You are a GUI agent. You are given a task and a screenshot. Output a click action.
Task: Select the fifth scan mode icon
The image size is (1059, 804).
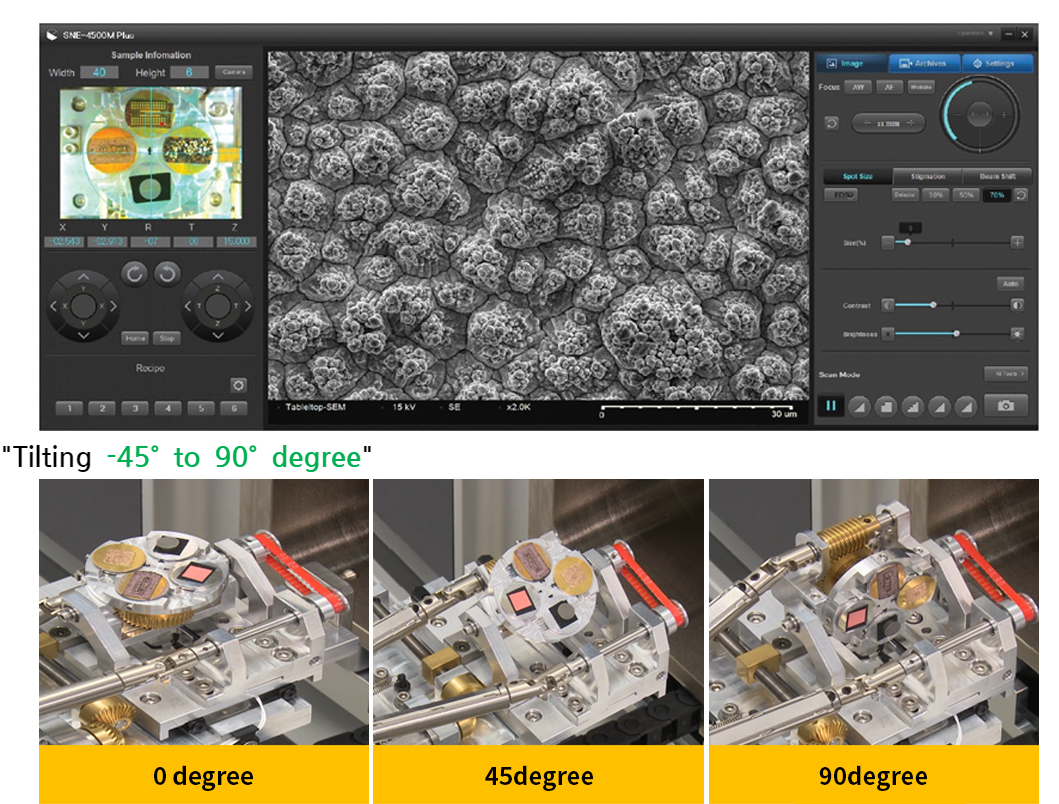pos(966,406)
